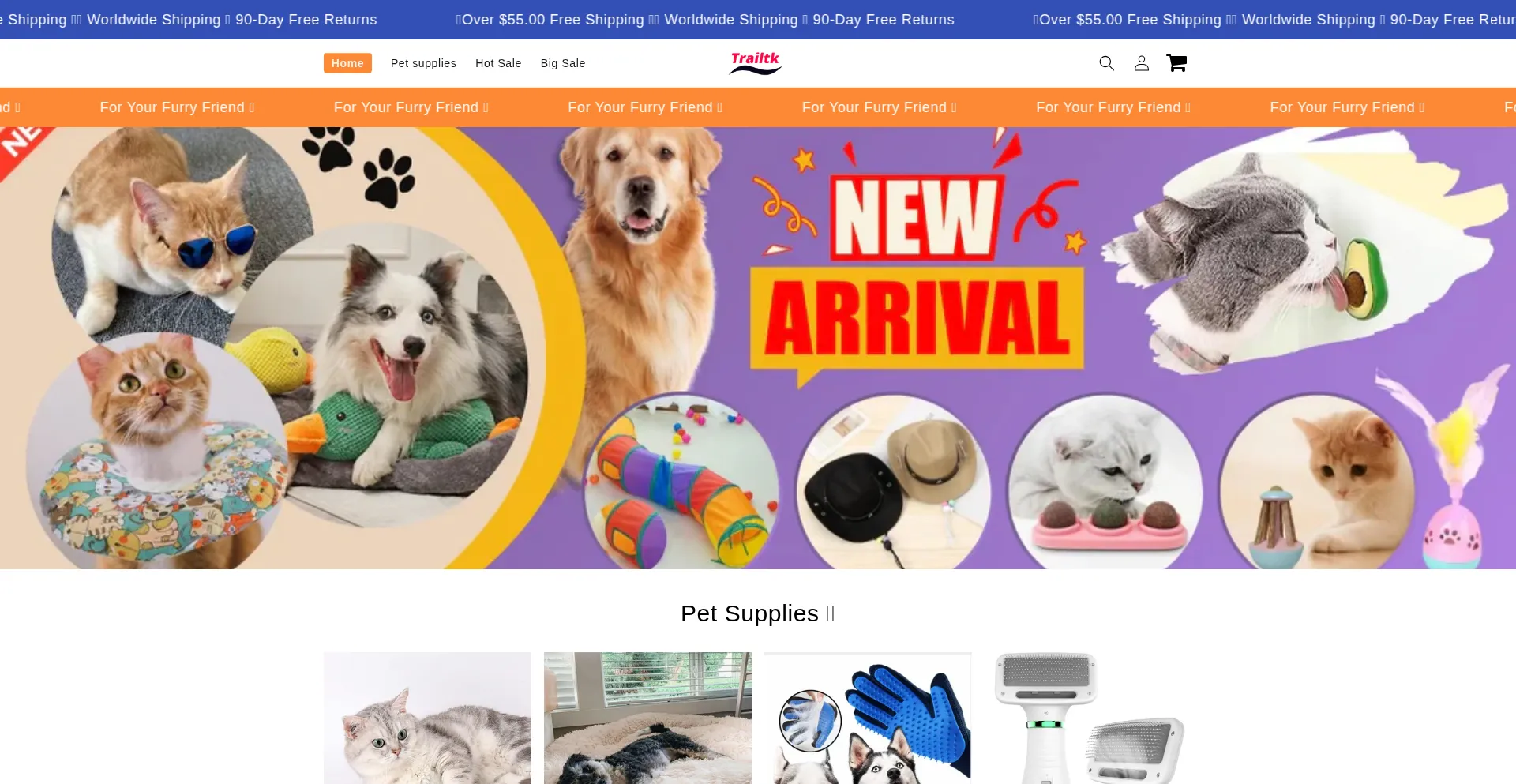Open the Pet supplies menu
Screen dimensions: 1516x784
423,63
